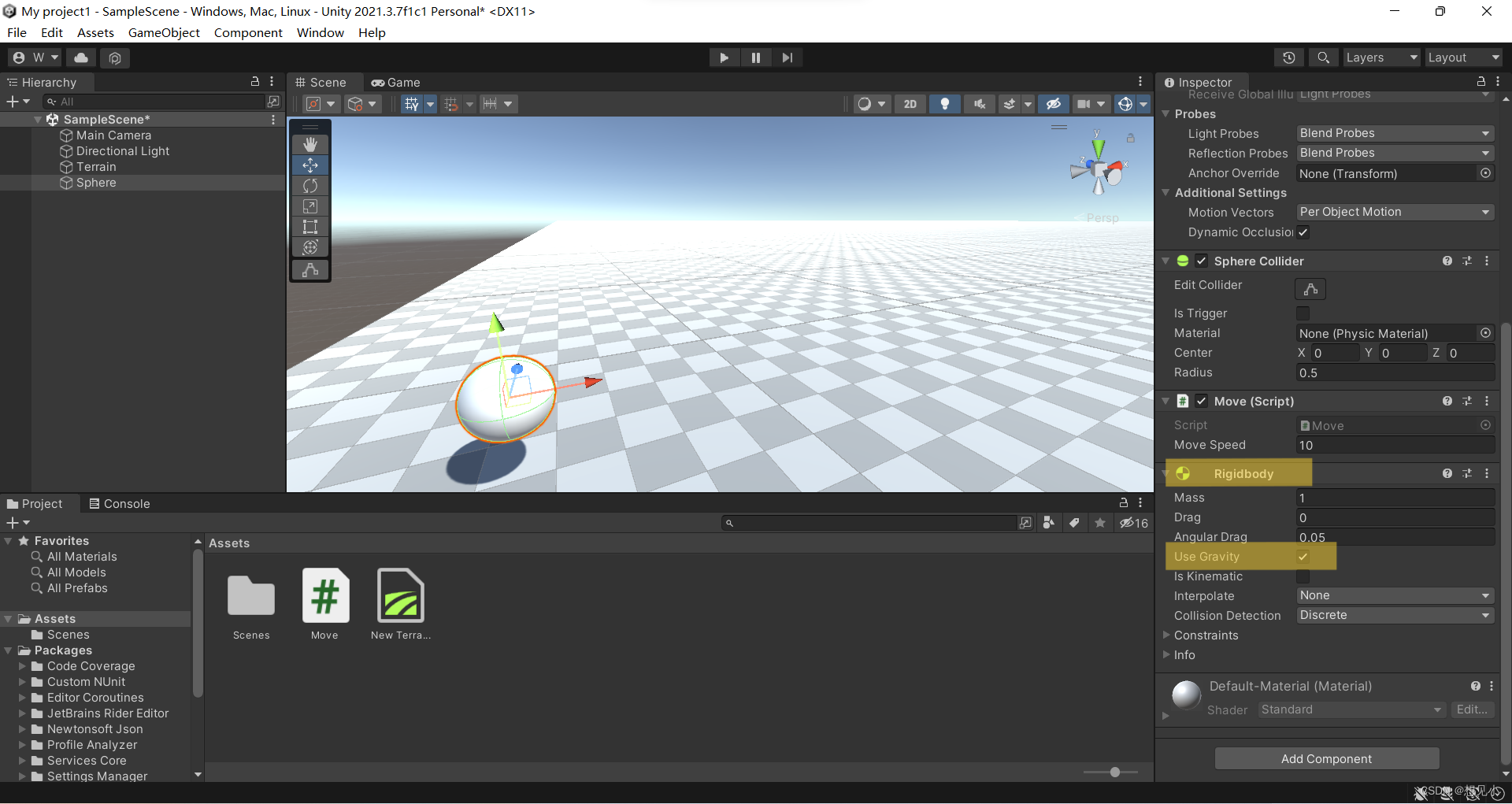The image size is (1512, 804).
Task: Click the Add Component button
Action: (1326, 758)
